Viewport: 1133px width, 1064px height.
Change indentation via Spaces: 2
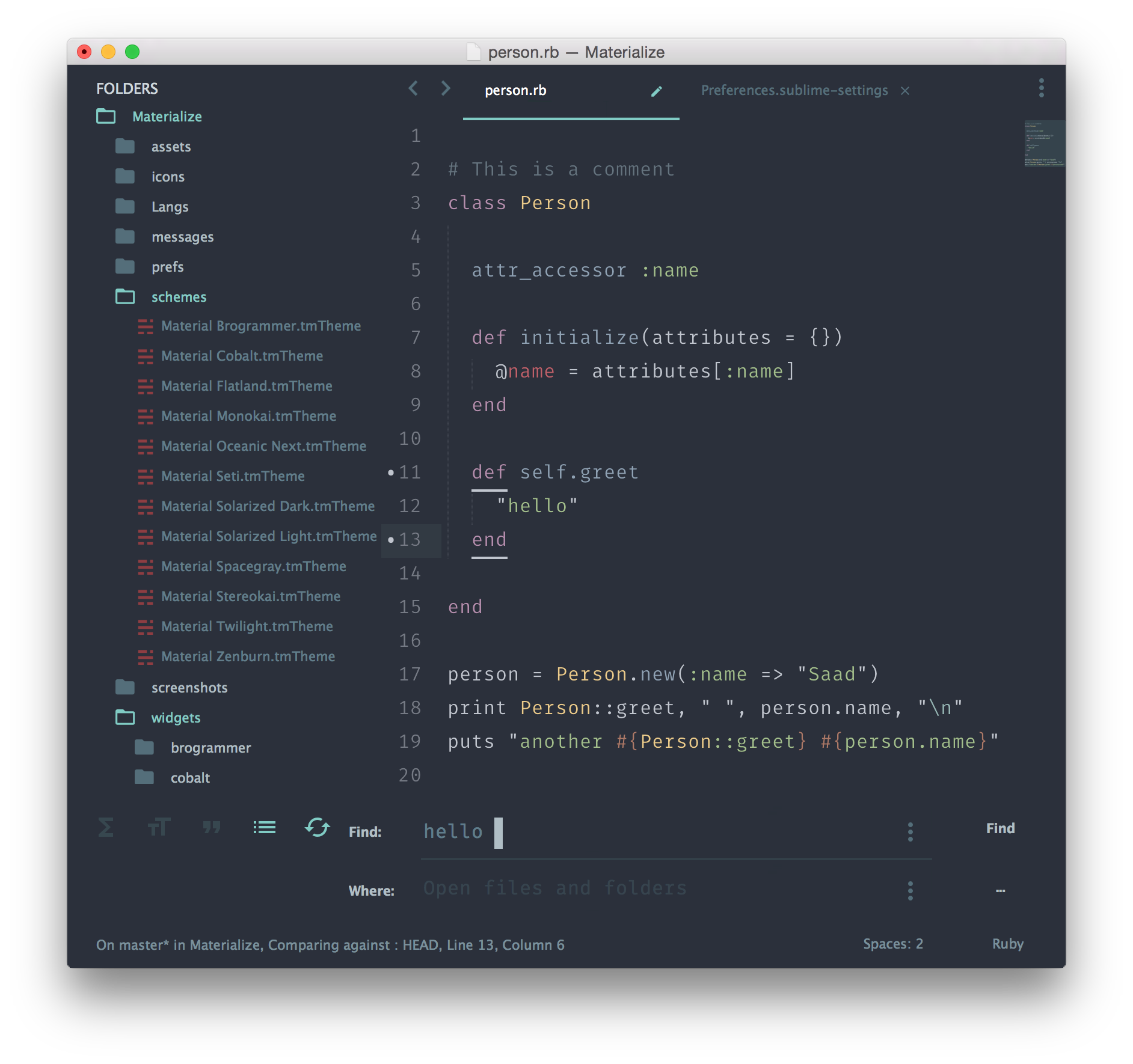893,944
